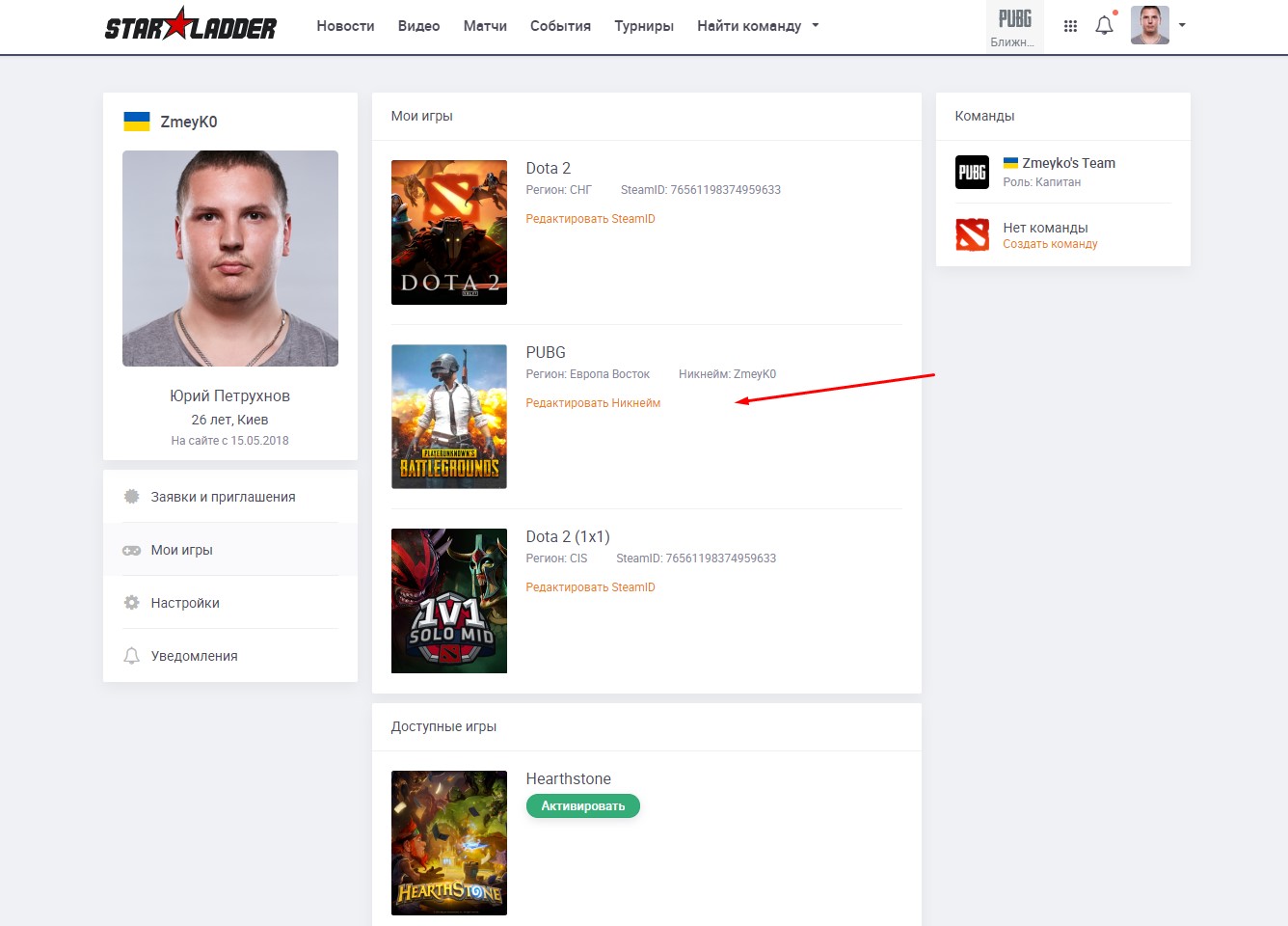This screenshot has width=1288, height=926.
Task: Click Редактировать SteamID under Dota 2
Action: (590, 219)
